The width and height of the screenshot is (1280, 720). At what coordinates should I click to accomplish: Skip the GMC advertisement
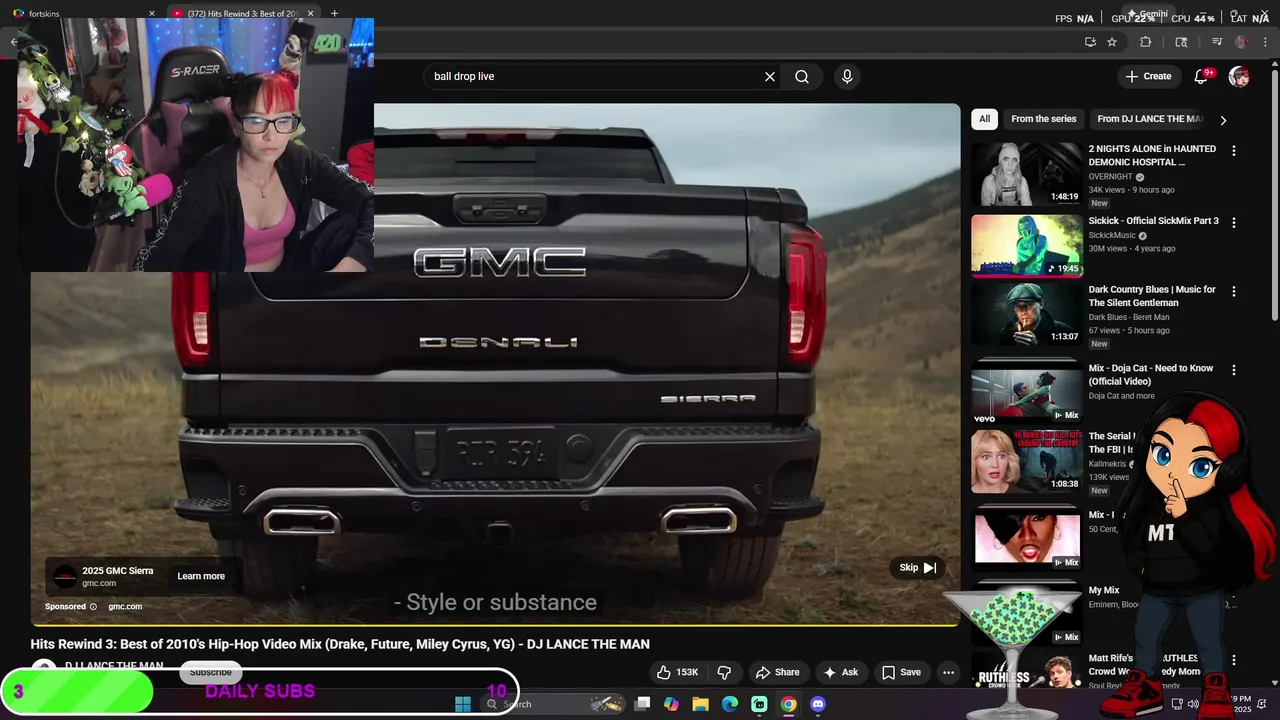(917, 568)
